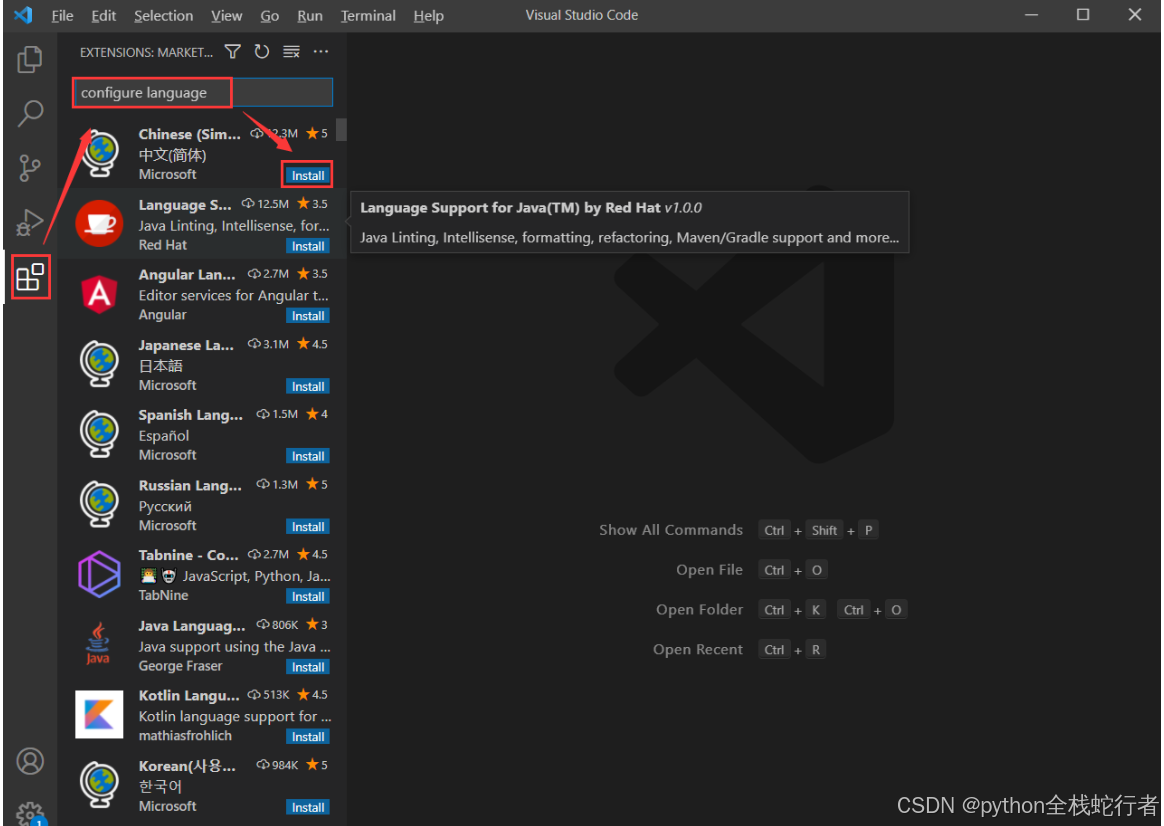
Task: Select the Red Hat Java extension icon
Action: 99,223
